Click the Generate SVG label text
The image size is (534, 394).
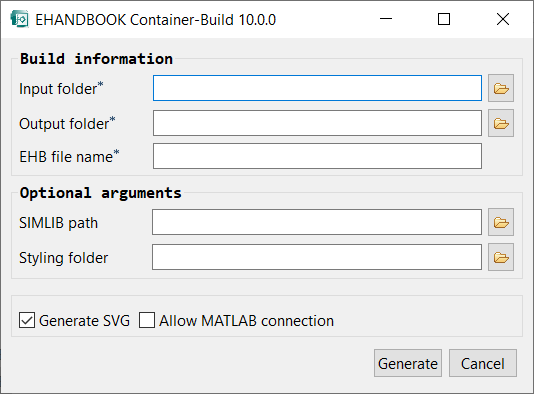[x=84, y=321]
